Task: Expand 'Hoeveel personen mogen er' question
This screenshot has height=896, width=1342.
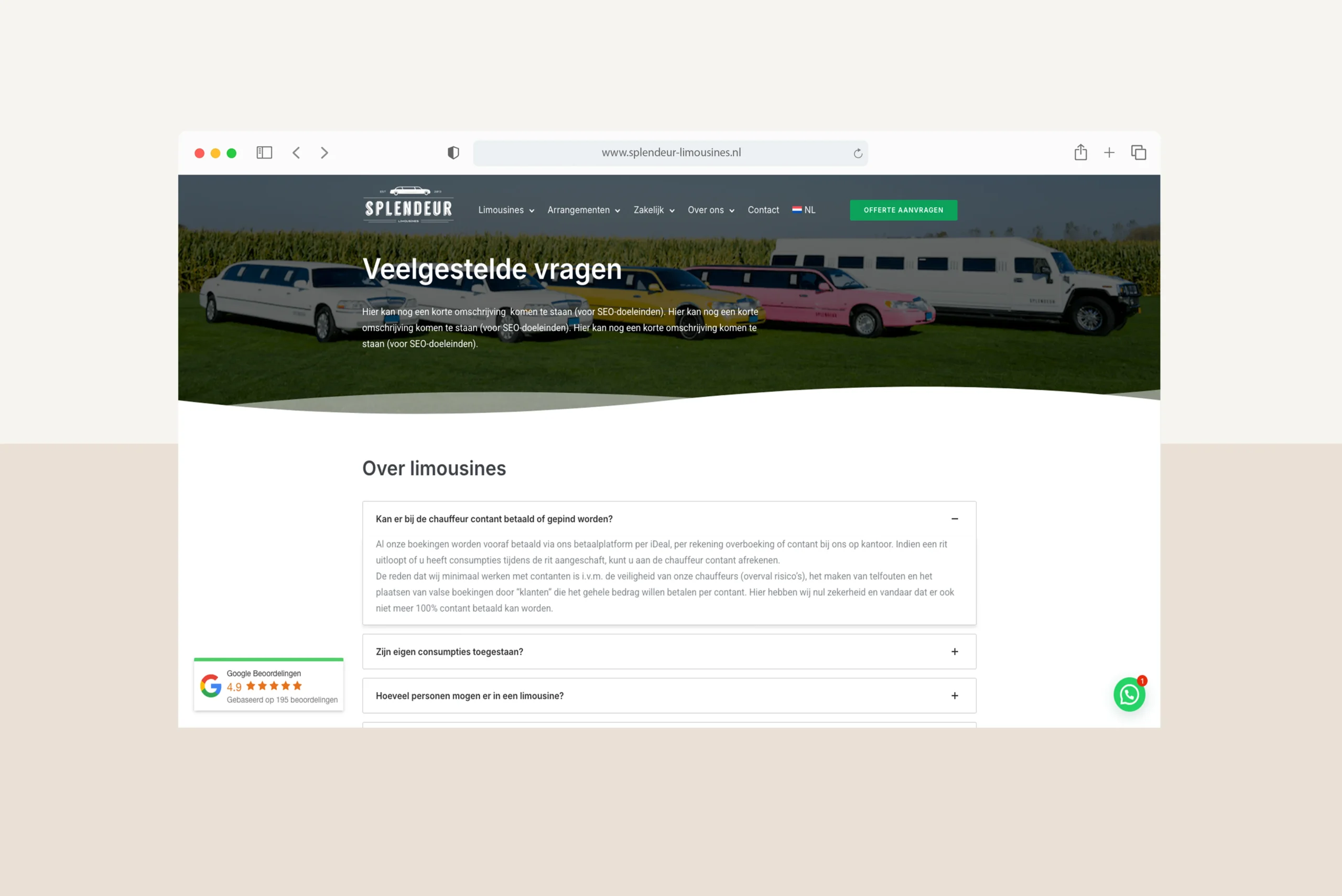Action: [x=954, y=695]
